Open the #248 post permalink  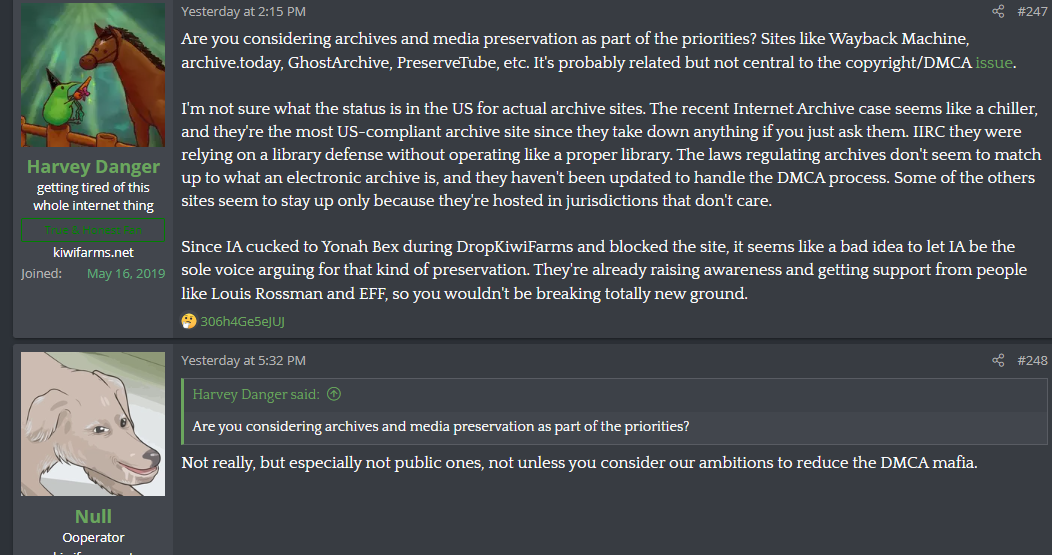(1032, 360)
